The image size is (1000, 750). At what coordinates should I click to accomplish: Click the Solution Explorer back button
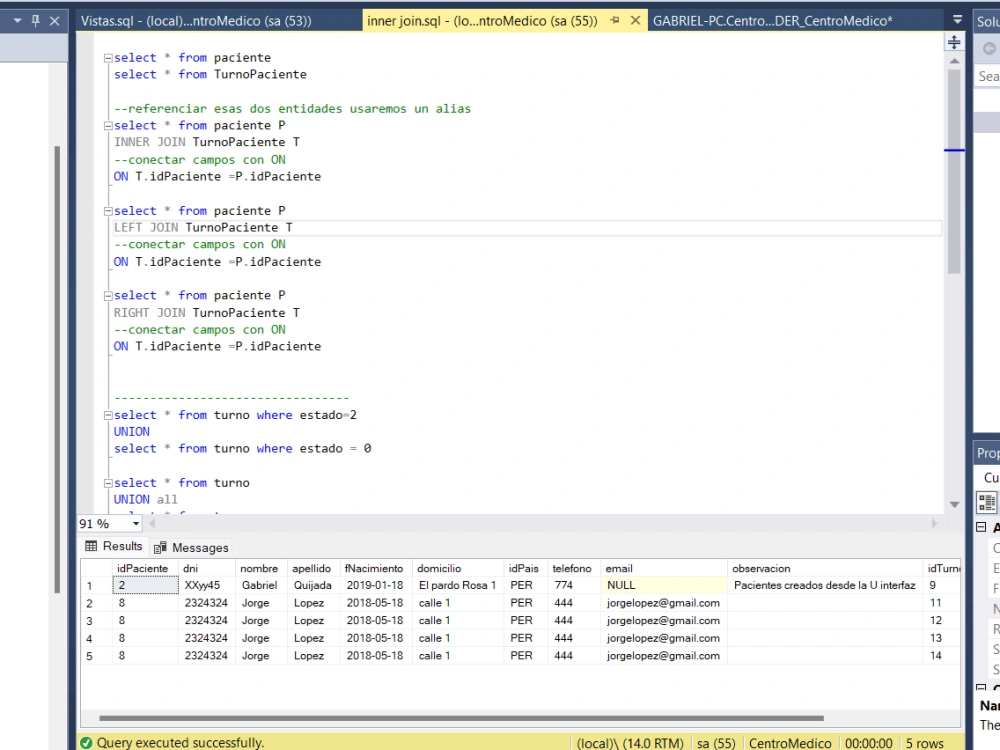(989, 48)
